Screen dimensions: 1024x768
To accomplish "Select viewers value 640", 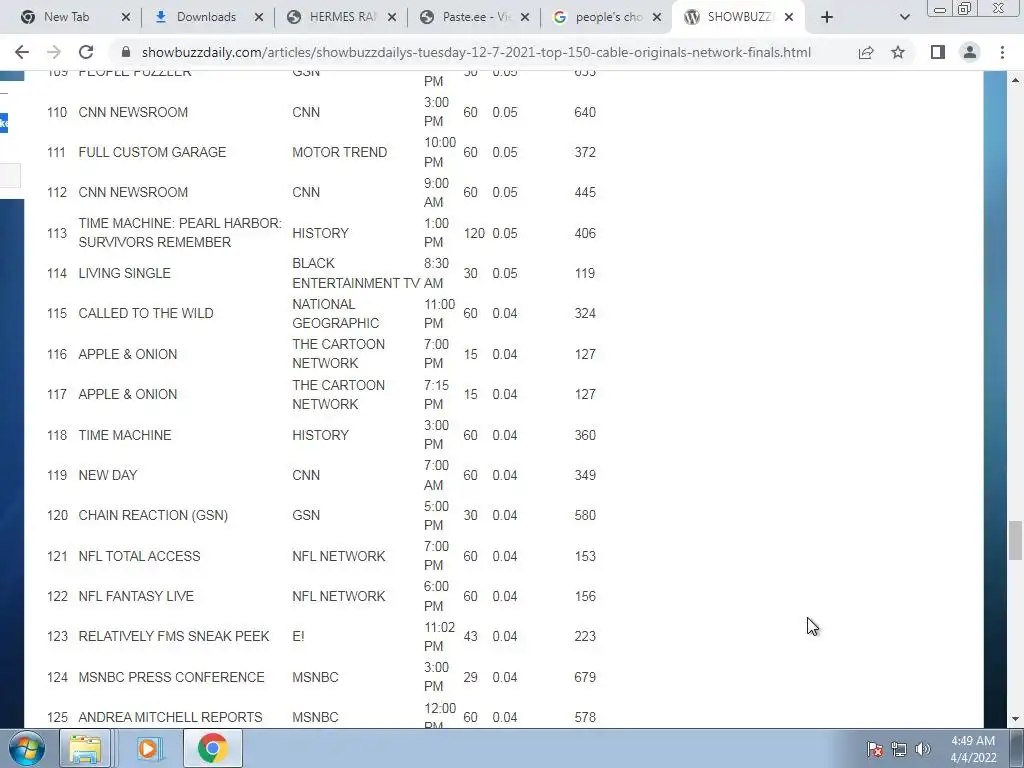I will pyautogui.click(x=584, y=112).
